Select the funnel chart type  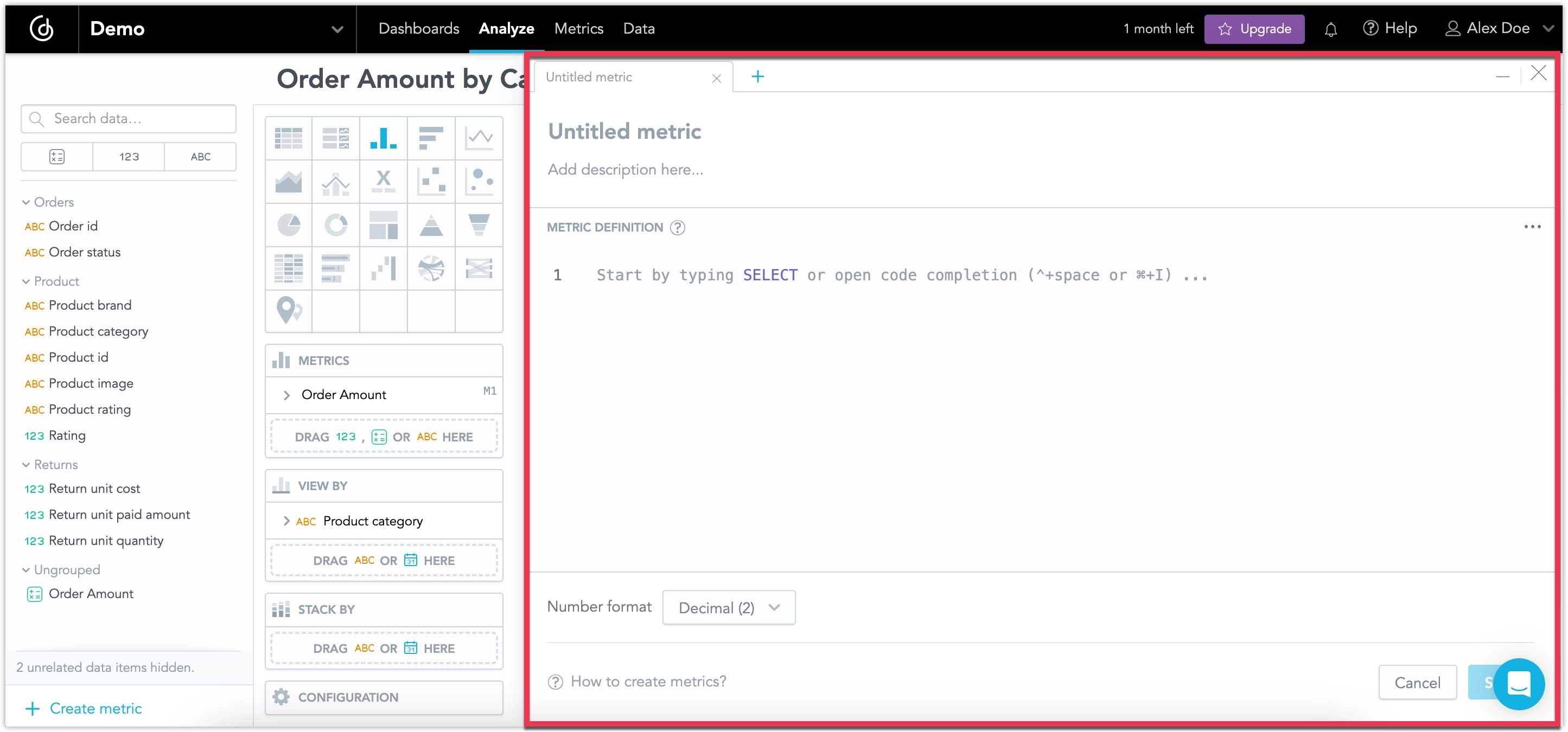click(479, 224)
